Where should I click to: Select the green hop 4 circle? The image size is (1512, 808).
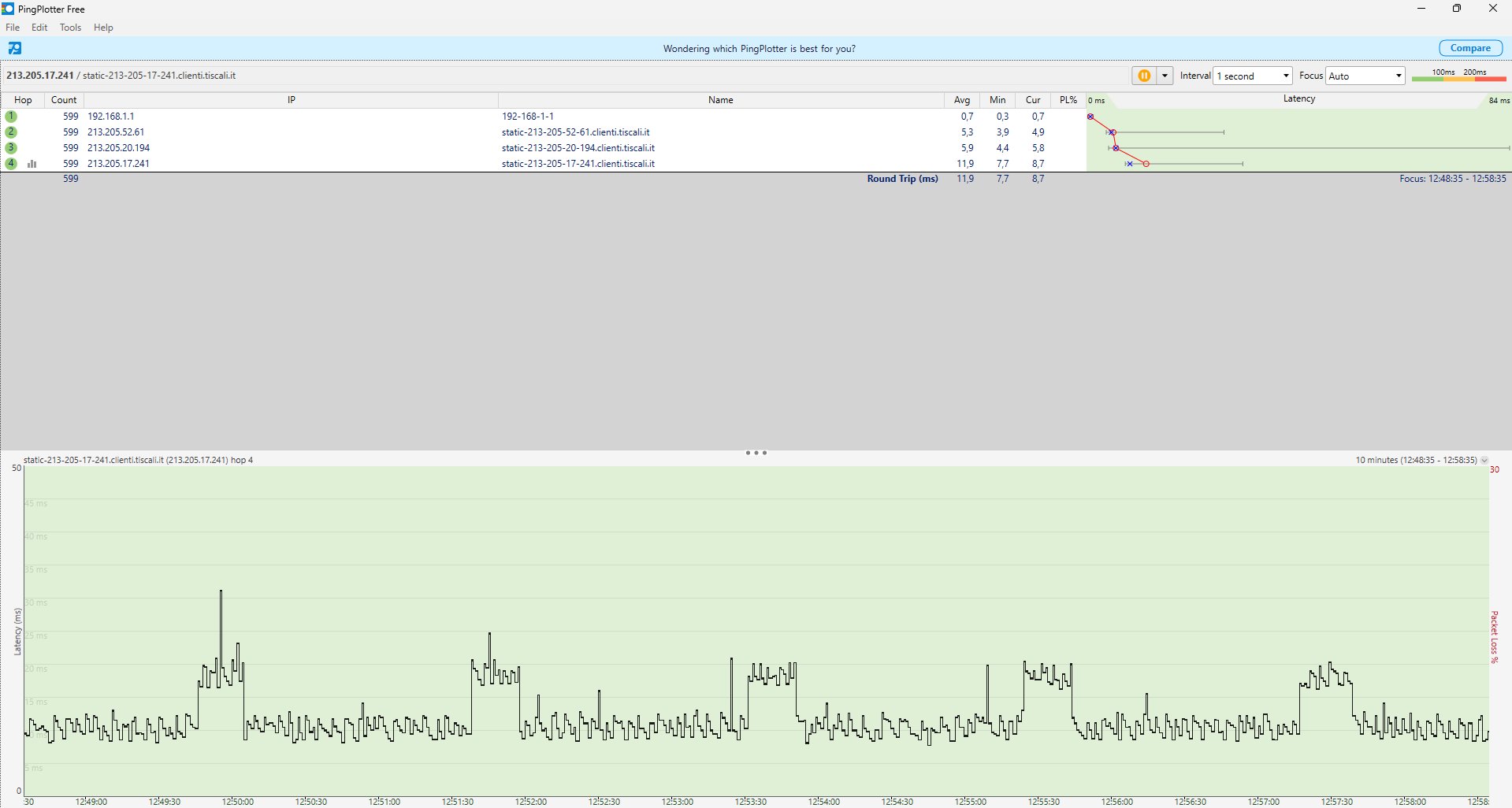(11, 164)
